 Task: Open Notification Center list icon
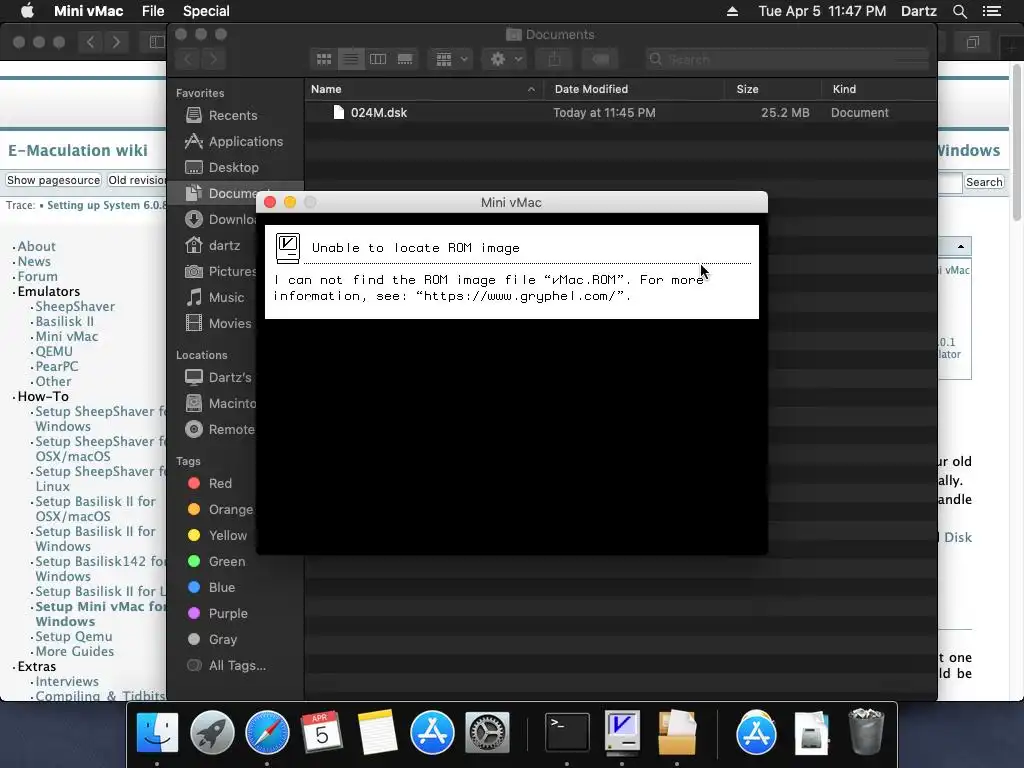991,11
